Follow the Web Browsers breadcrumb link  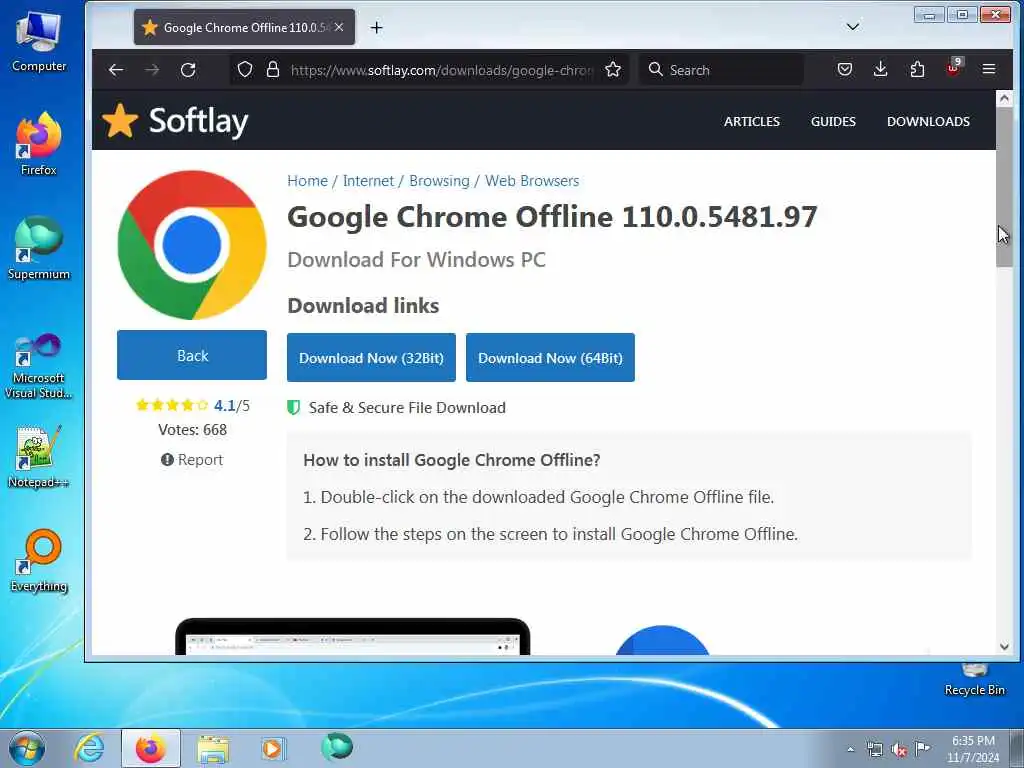click(x=532, y=181)
